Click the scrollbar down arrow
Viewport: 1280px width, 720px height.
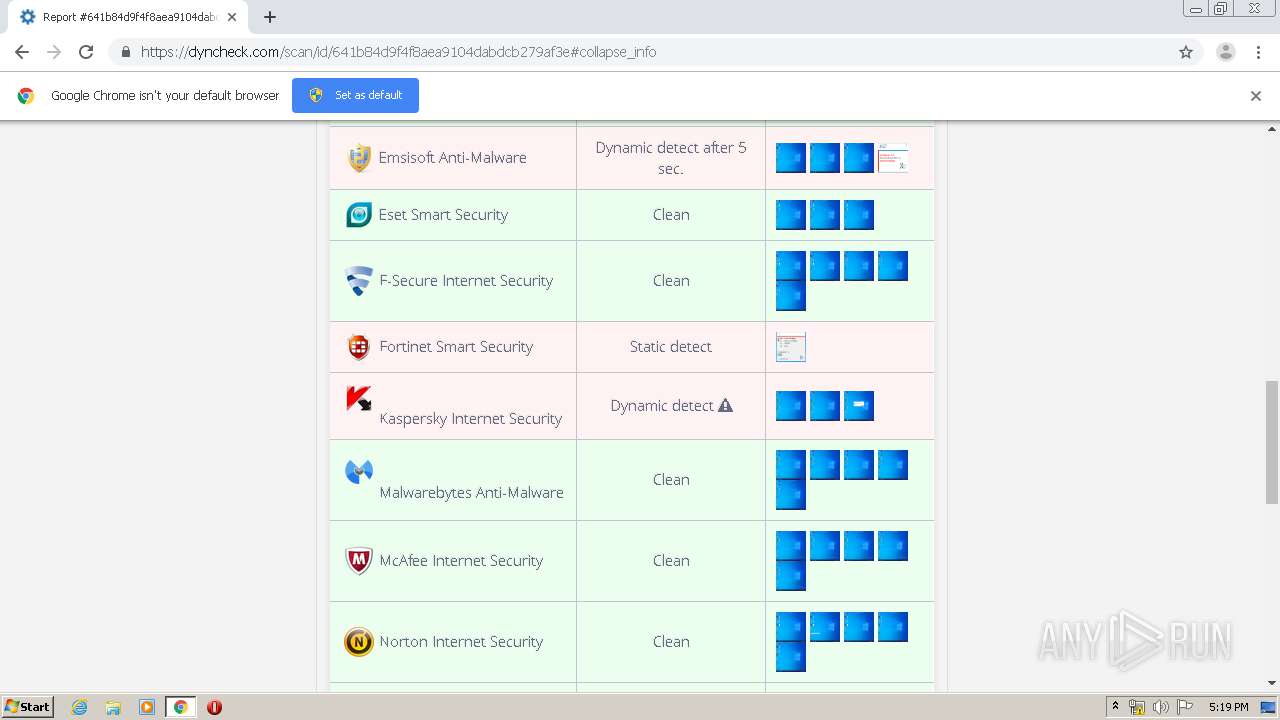[1272, 683]
